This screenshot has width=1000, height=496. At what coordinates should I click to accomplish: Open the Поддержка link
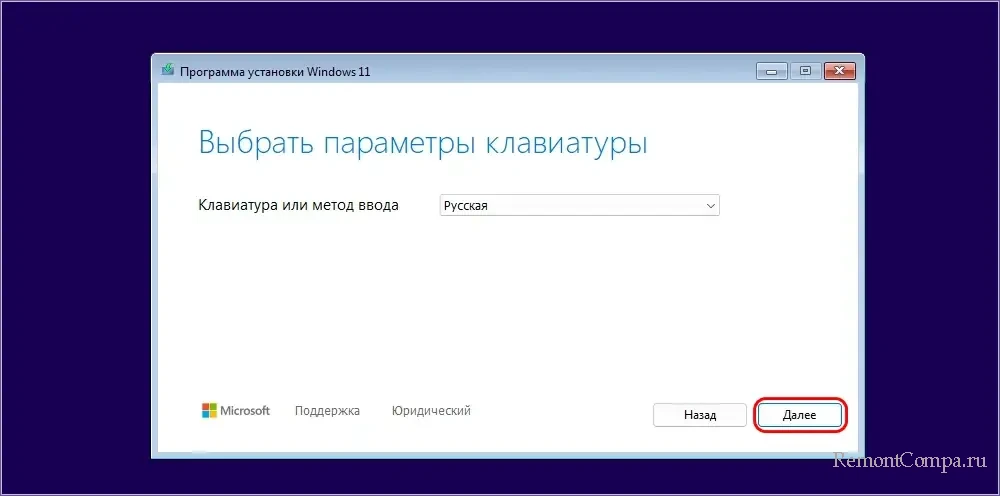327,411
